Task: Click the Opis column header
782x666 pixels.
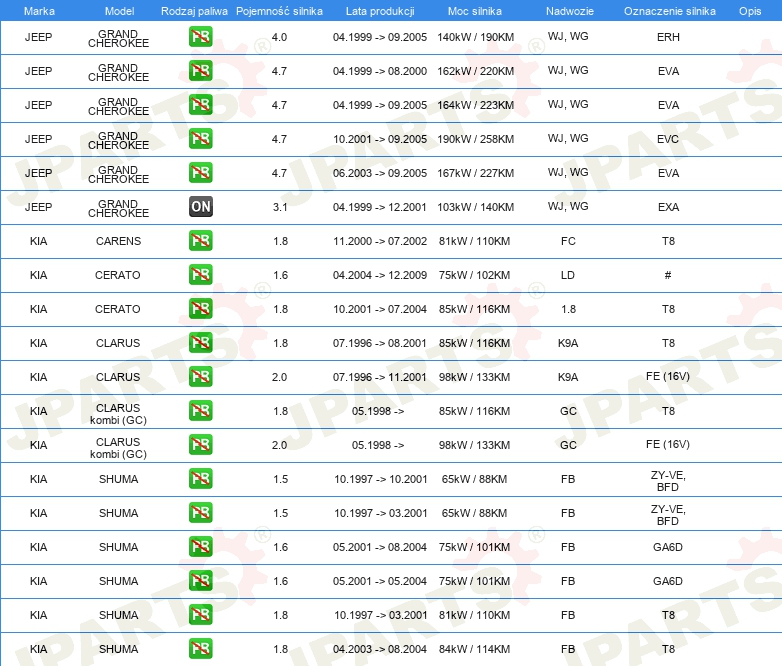Action: pos(750,11)
